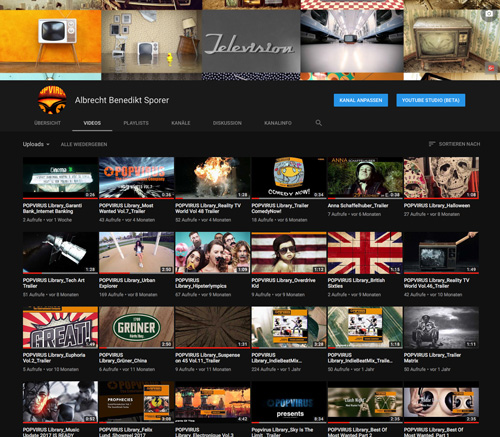Screen dimensions: 500x437
Task: Open the Grüner China video thumbnail
Action: click(136, 327)
